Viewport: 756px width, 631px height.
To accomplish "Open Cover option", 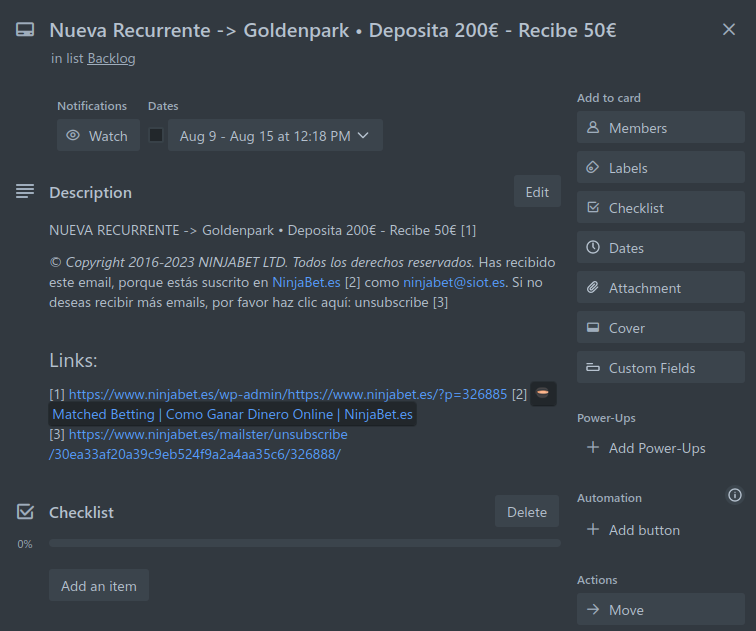I will click(x=661, y=327).
